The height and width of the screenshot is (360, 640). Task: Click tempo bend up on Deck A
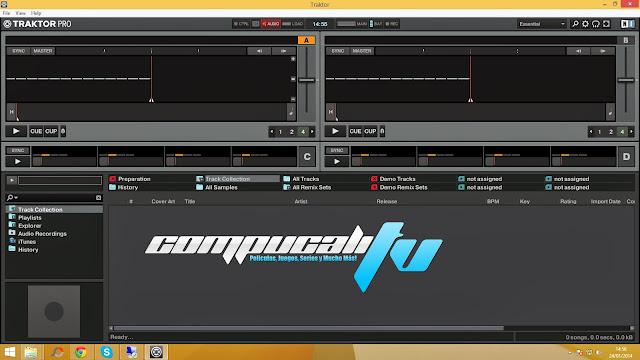click(284, 51)
